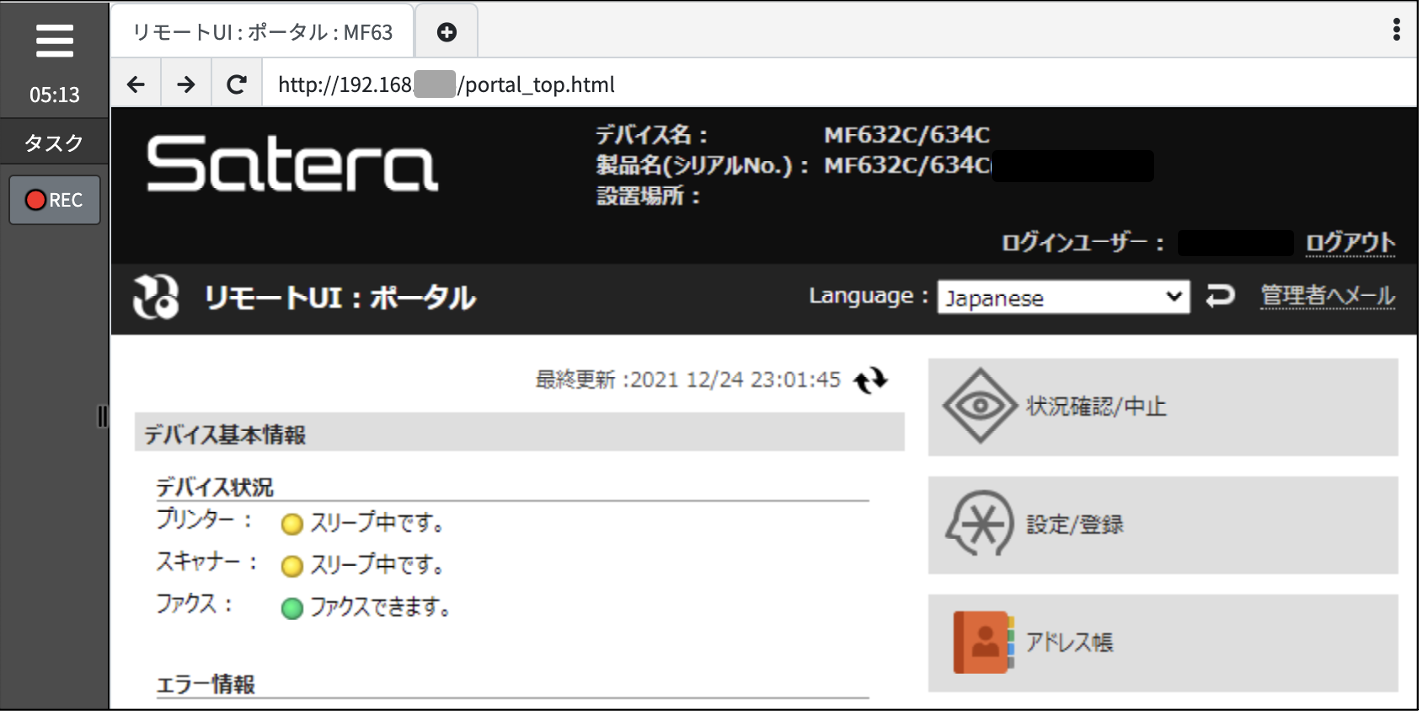Click the ログインユーザー label
Screen dimensions: 1420x712
(x=1084, y=243)
